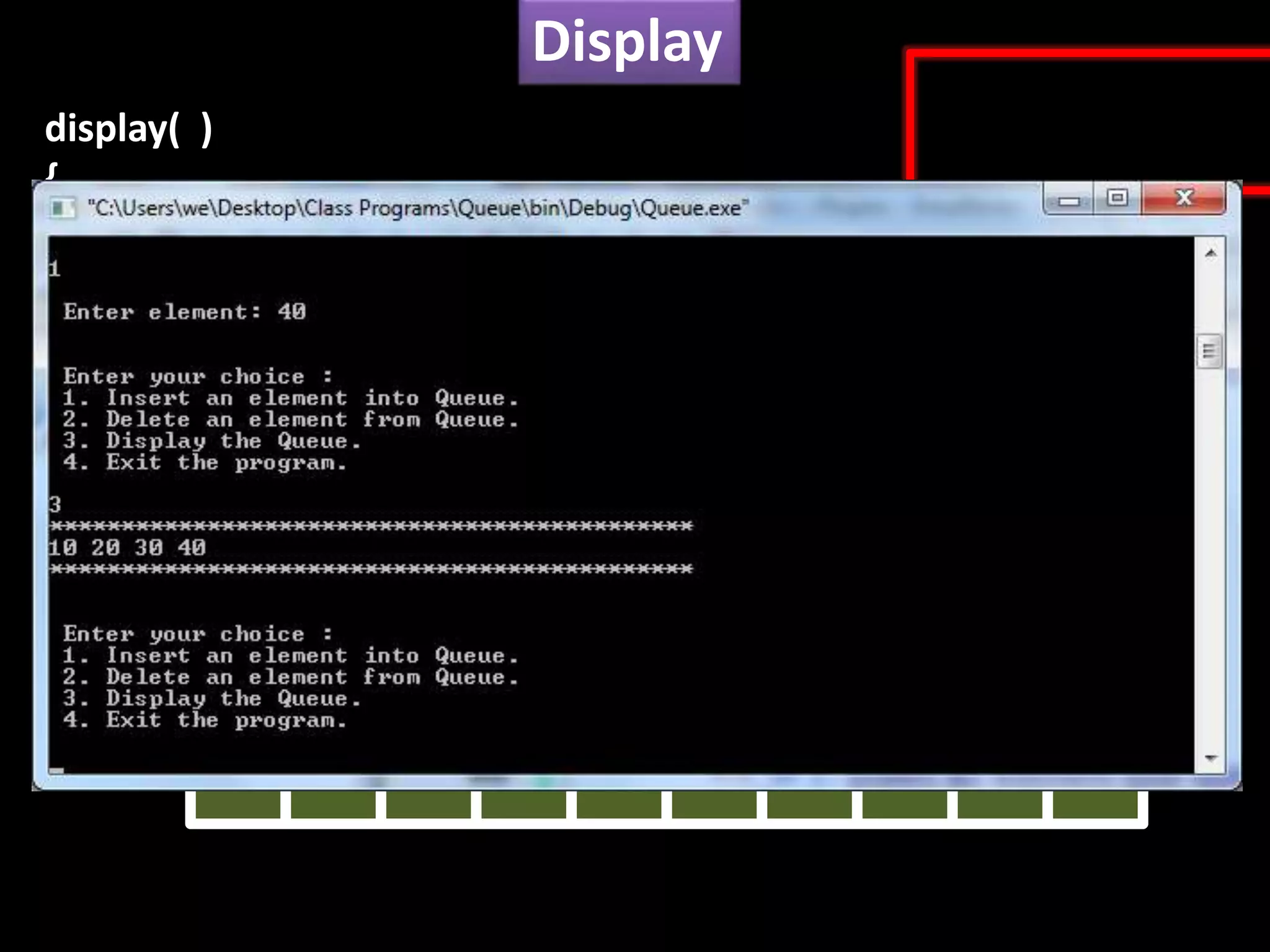Viewport: 1270px width, 952px height.
Task: Click first '2. Delete an element from Queue.' line
Action: pos(290,420)
